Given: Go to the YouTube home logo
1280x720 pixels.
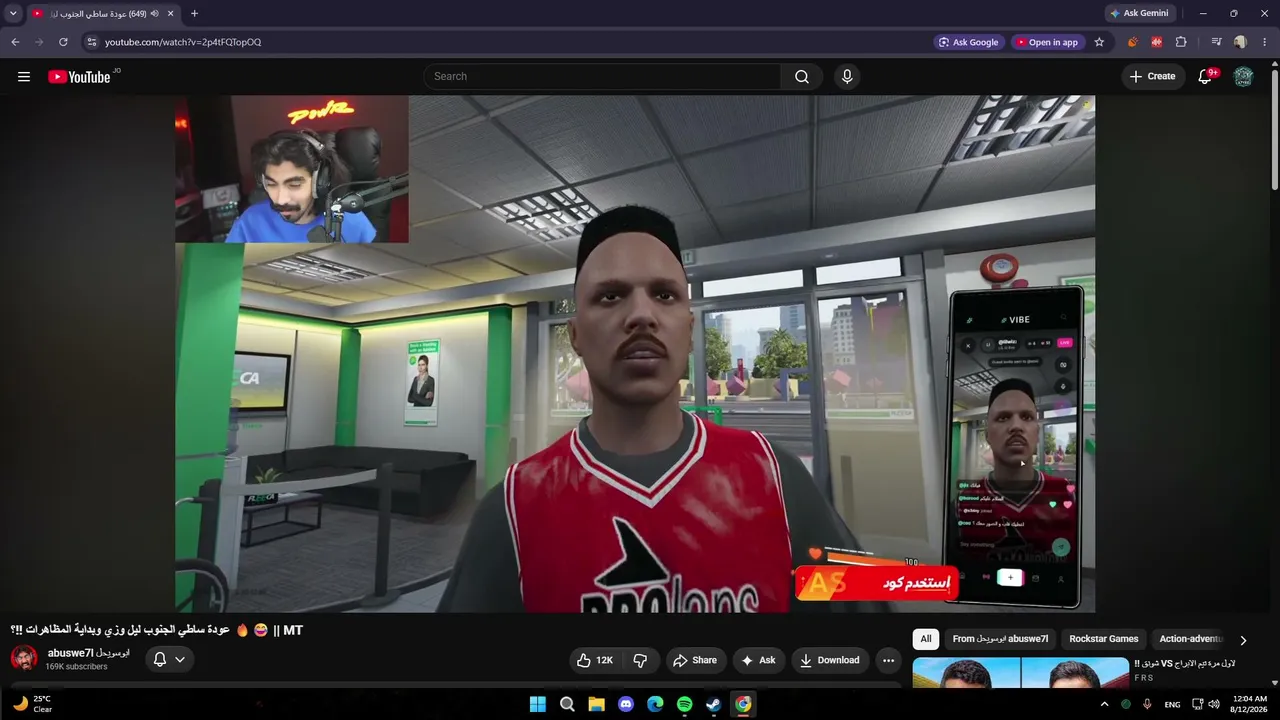Looking at the screenshot, I should (x=79, y=77).
